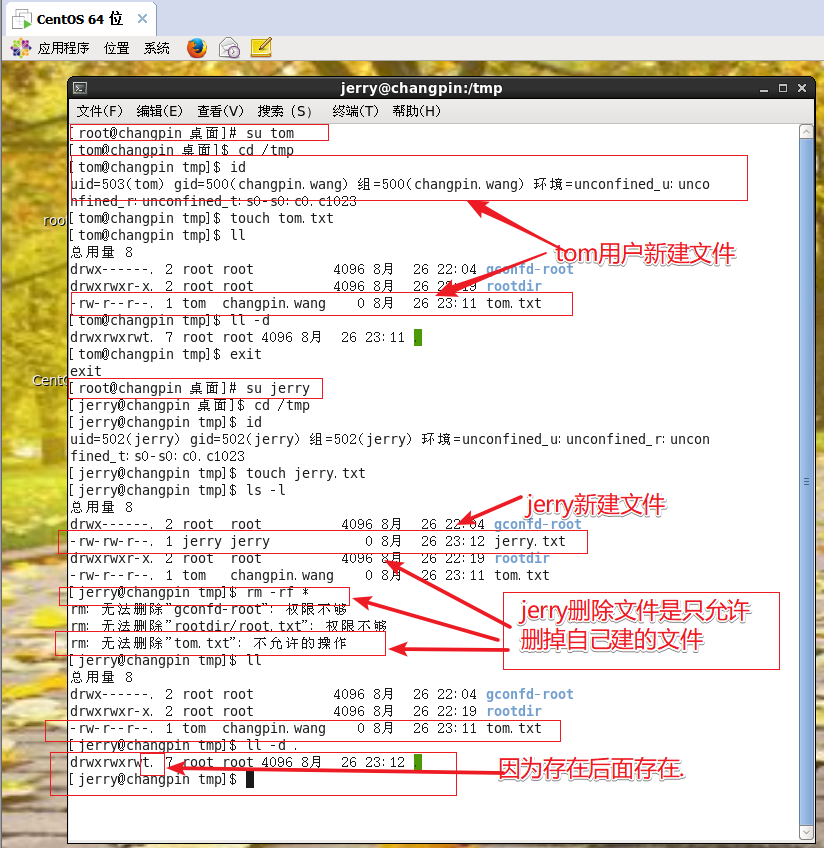824x848 pixels.
Task: Click the uid=503(tom) id output line
Action: pyautogui.click(x=390, y=184)
